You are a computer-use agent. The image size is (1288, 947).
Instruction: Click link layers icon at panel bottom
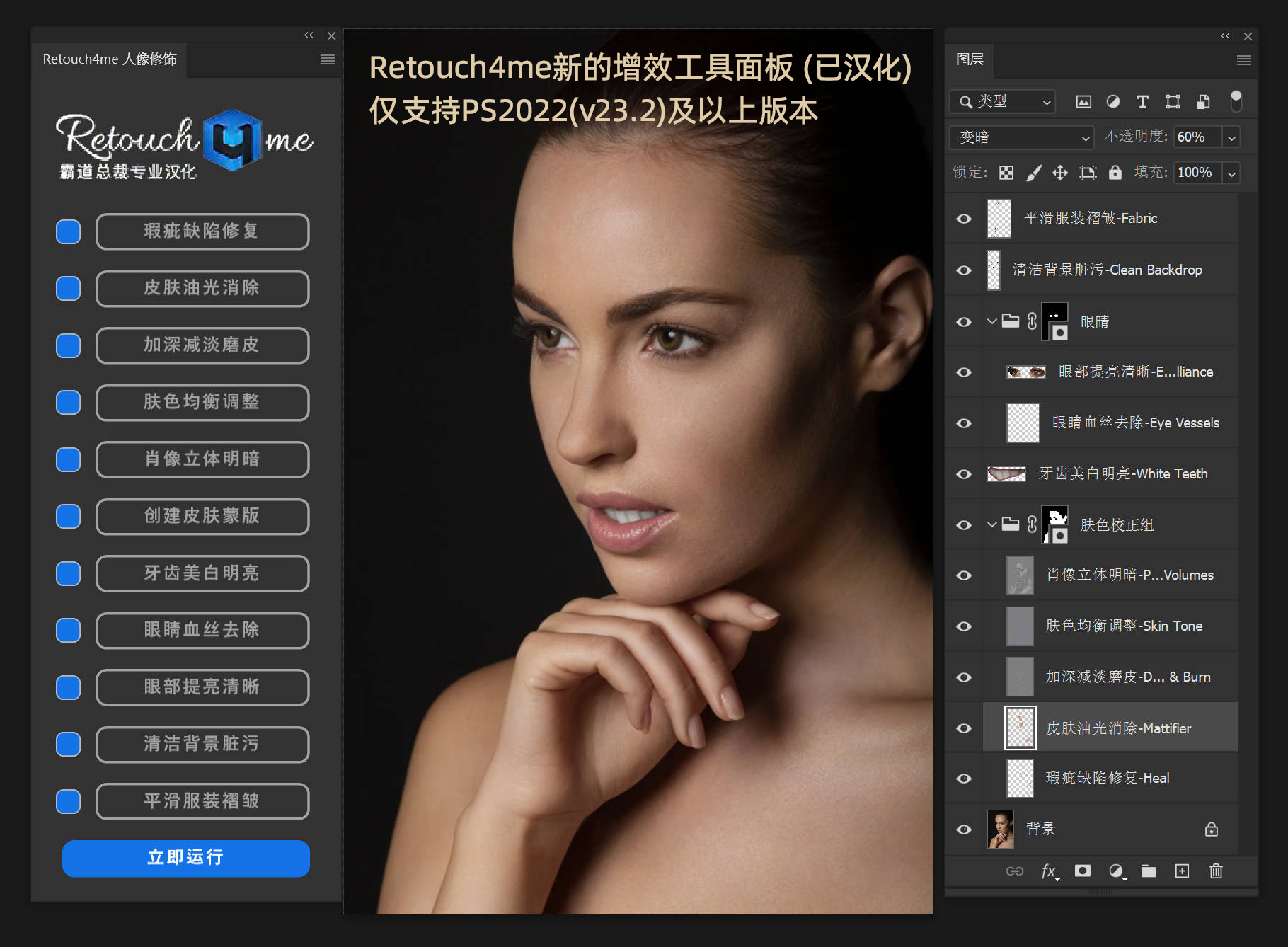coord(1015,871)
